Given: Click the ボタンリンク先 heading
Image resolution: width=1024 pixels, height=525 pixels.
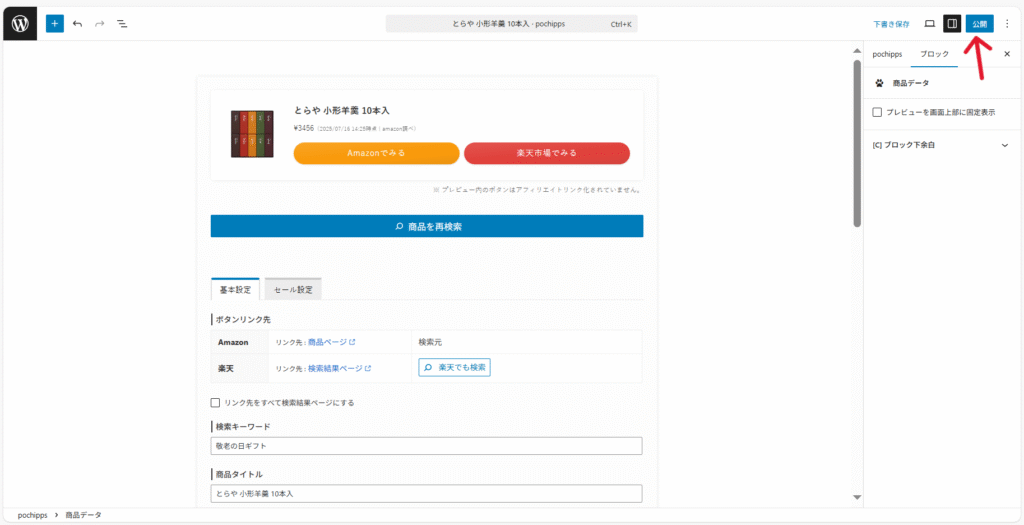Looking at the screenshot, I should 242,320.
